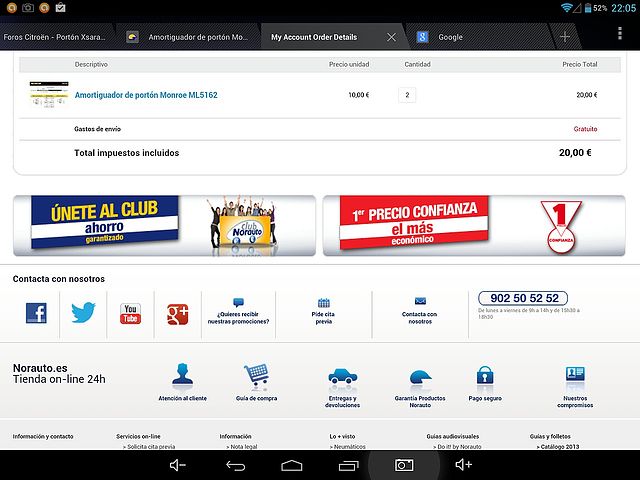The width and height of the screenshot is (640, 480).
Task: Open the Google+ page icon
Action: [x=178, y=313]
